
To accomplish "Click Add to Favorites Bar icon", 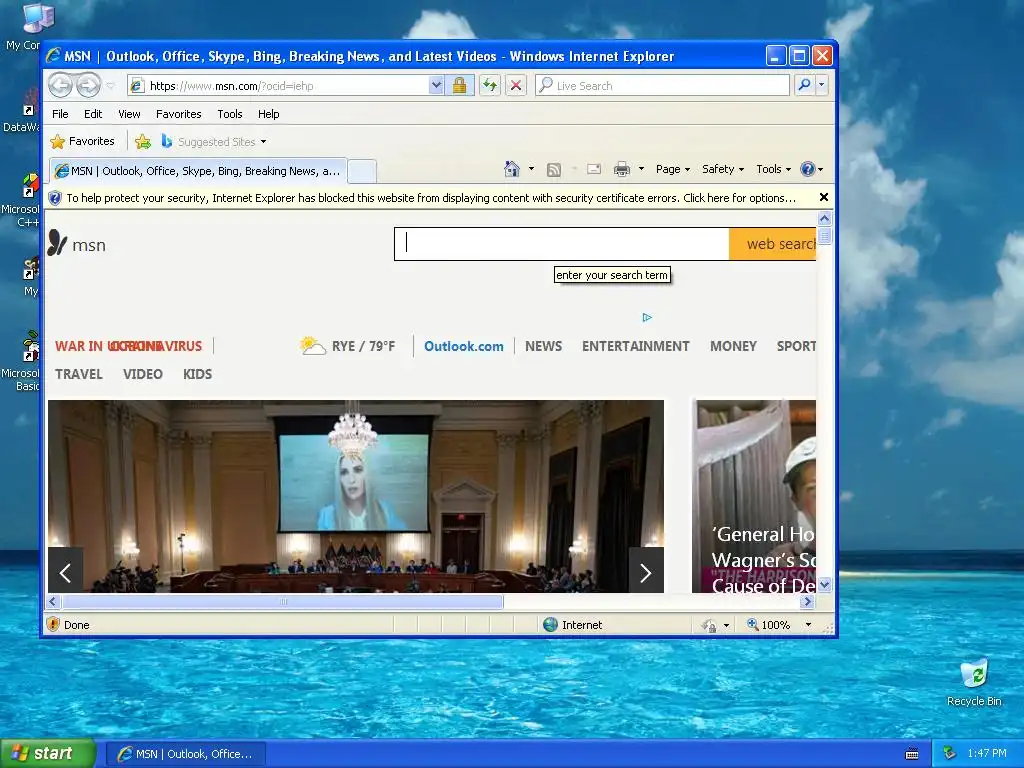I will tap(143, 142).
